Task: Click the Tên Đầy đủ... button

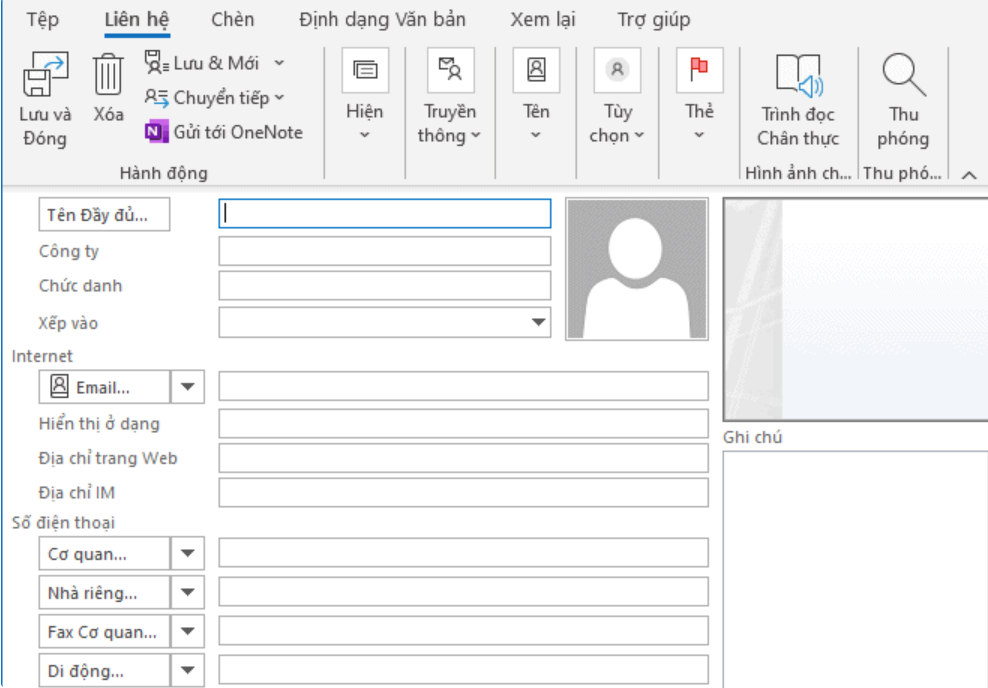Action: [x=104, y=215]
